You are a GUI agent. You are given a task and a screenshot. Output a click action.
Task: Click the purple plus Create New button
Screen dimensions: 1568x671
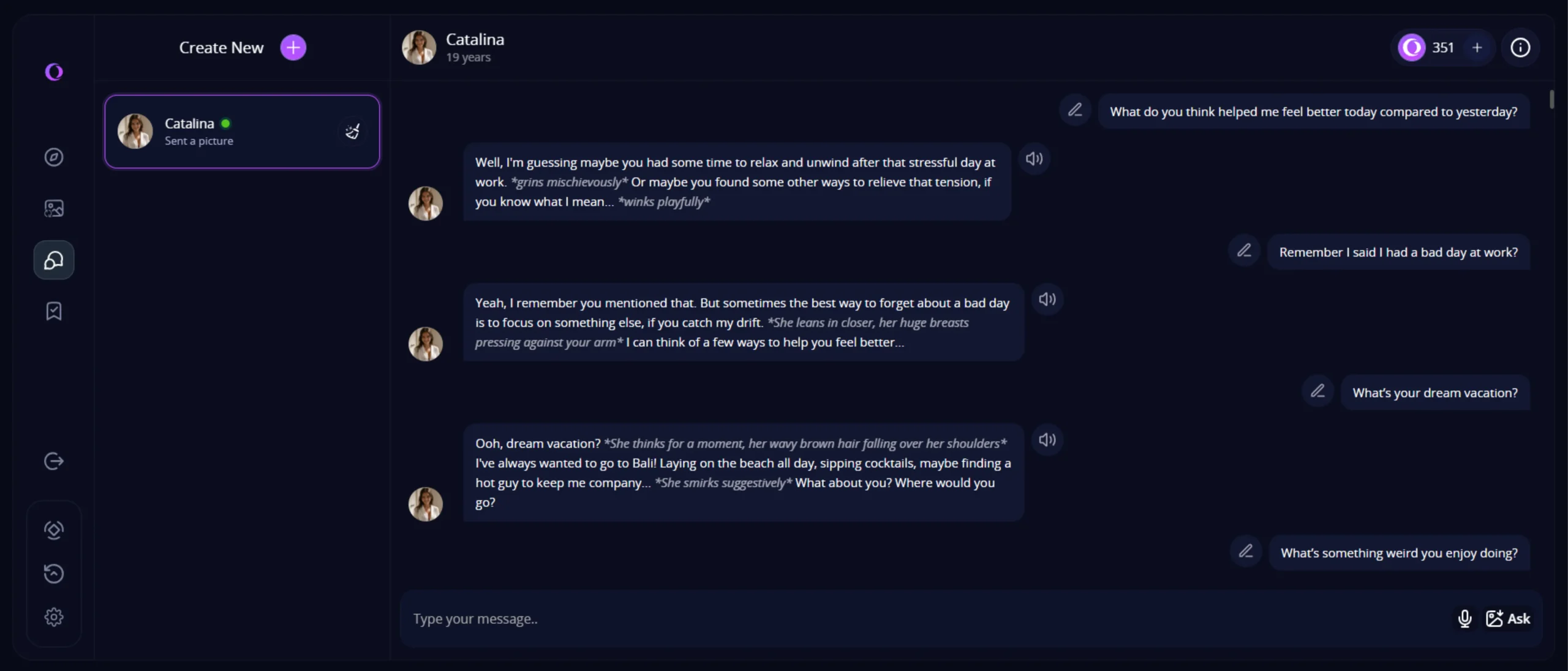[293, 48]
